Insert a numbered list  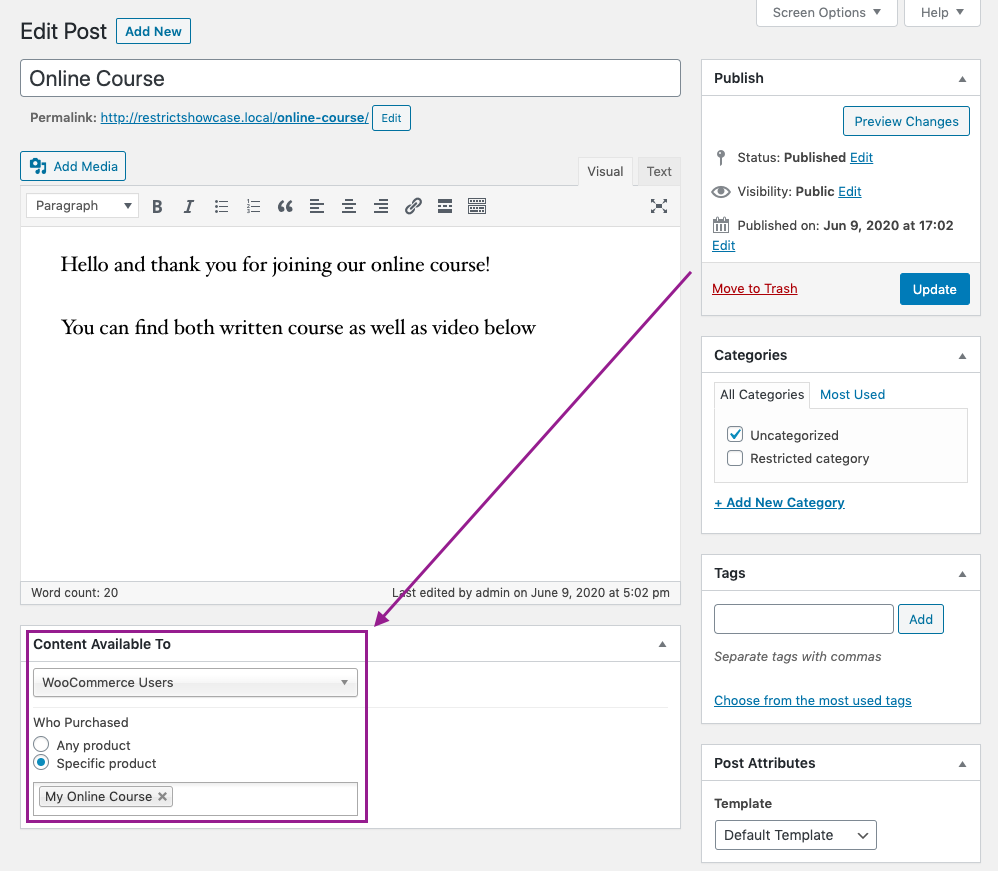(x=253, y=206)
